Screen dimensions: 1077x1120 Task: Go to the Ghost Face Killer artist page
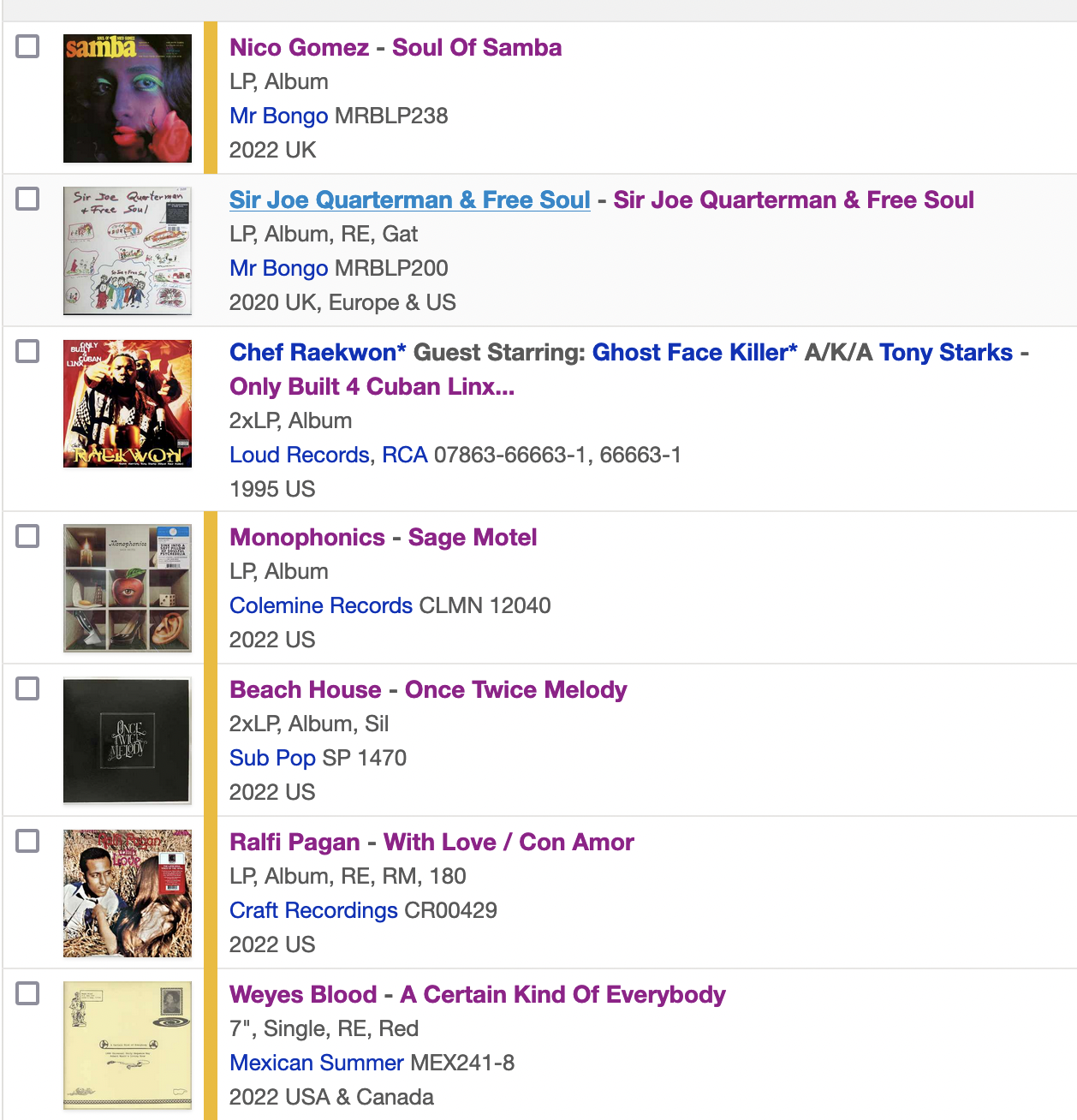click(x=694, y=352)
